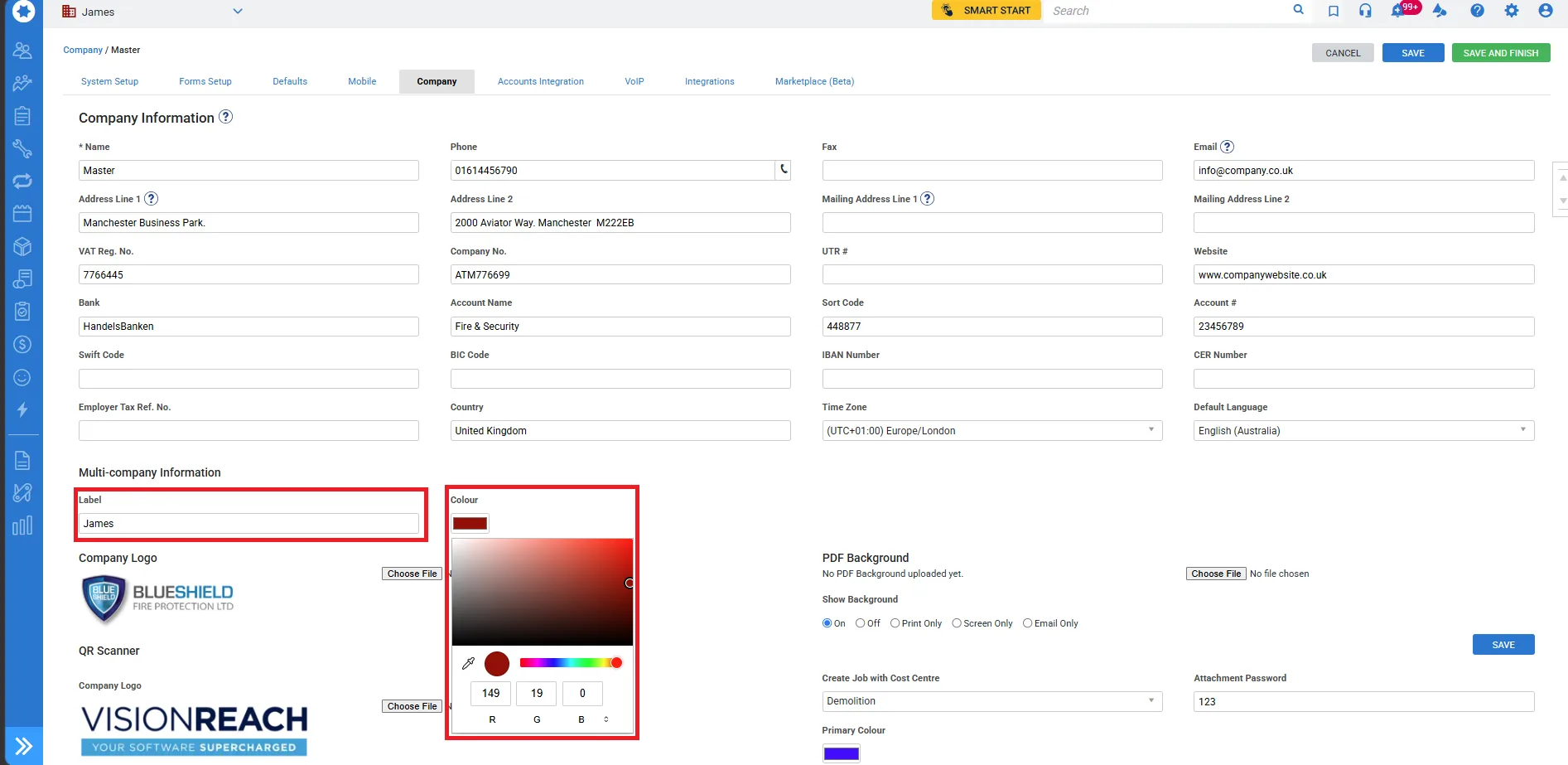Click the blue SAVE button at top
This screenshot has height=765, width=1568.
[1413, 53]
